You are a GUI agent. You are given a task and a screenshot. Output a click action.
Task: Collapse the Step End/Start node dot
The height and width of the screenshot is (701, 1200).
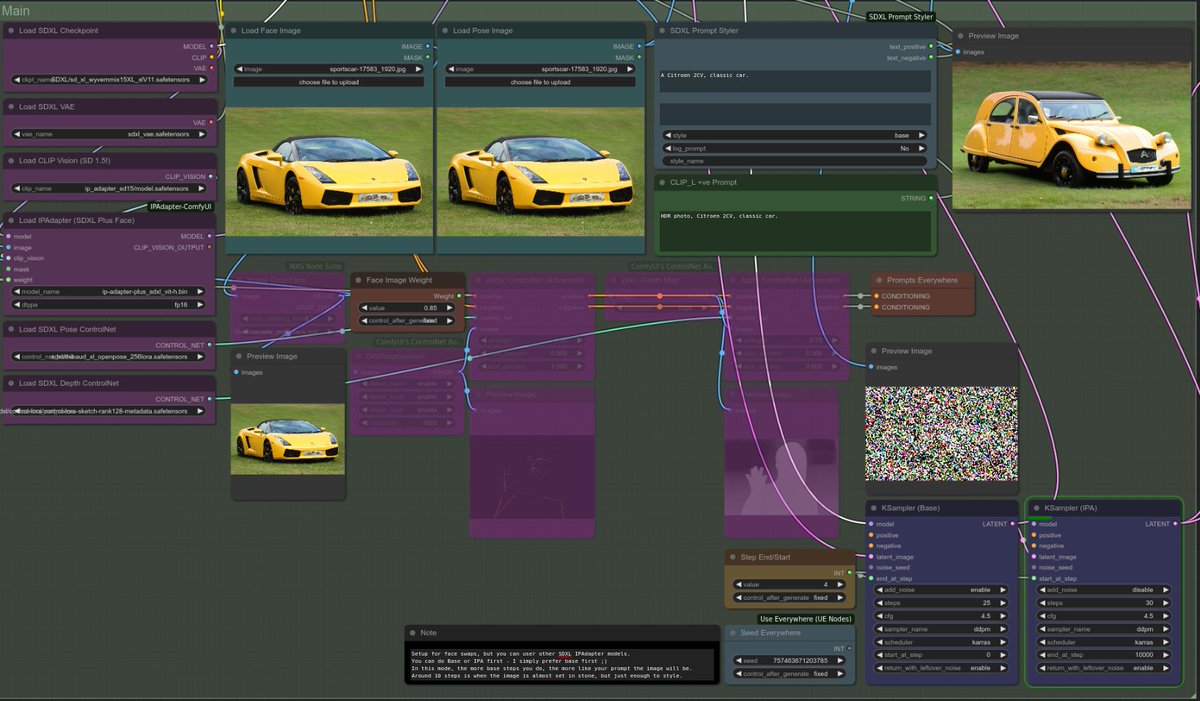tap(733, 558)
